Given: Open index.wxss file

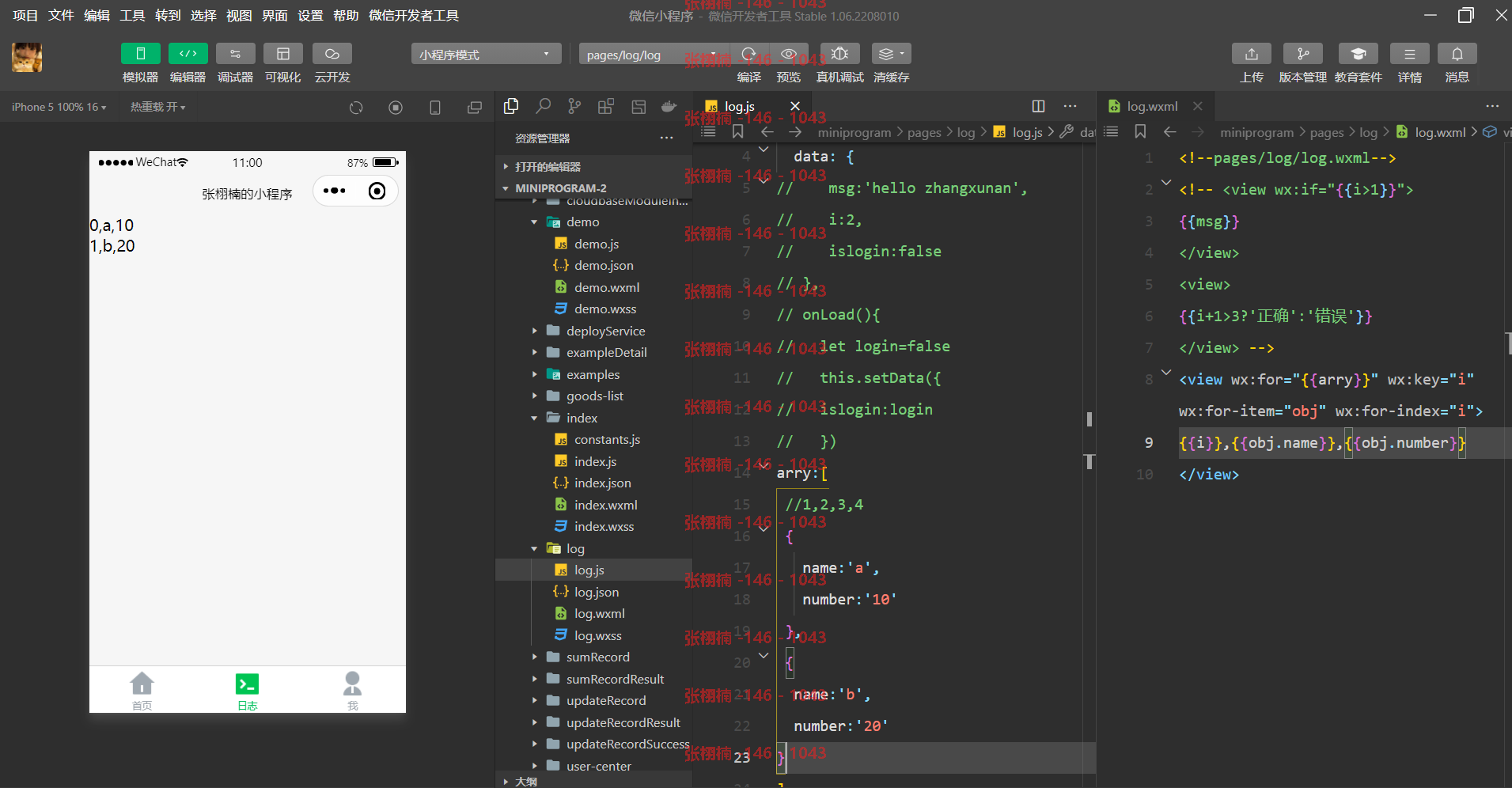Looking at the screenshot, I should pyautogui.click(x=604, y=526).
